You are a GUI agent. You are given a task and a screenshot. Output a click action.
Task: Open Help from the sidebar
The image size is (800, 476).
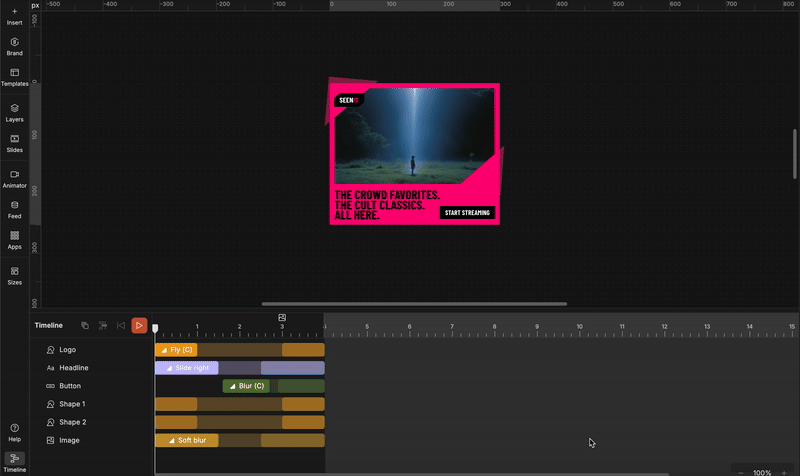coord(14,432)
